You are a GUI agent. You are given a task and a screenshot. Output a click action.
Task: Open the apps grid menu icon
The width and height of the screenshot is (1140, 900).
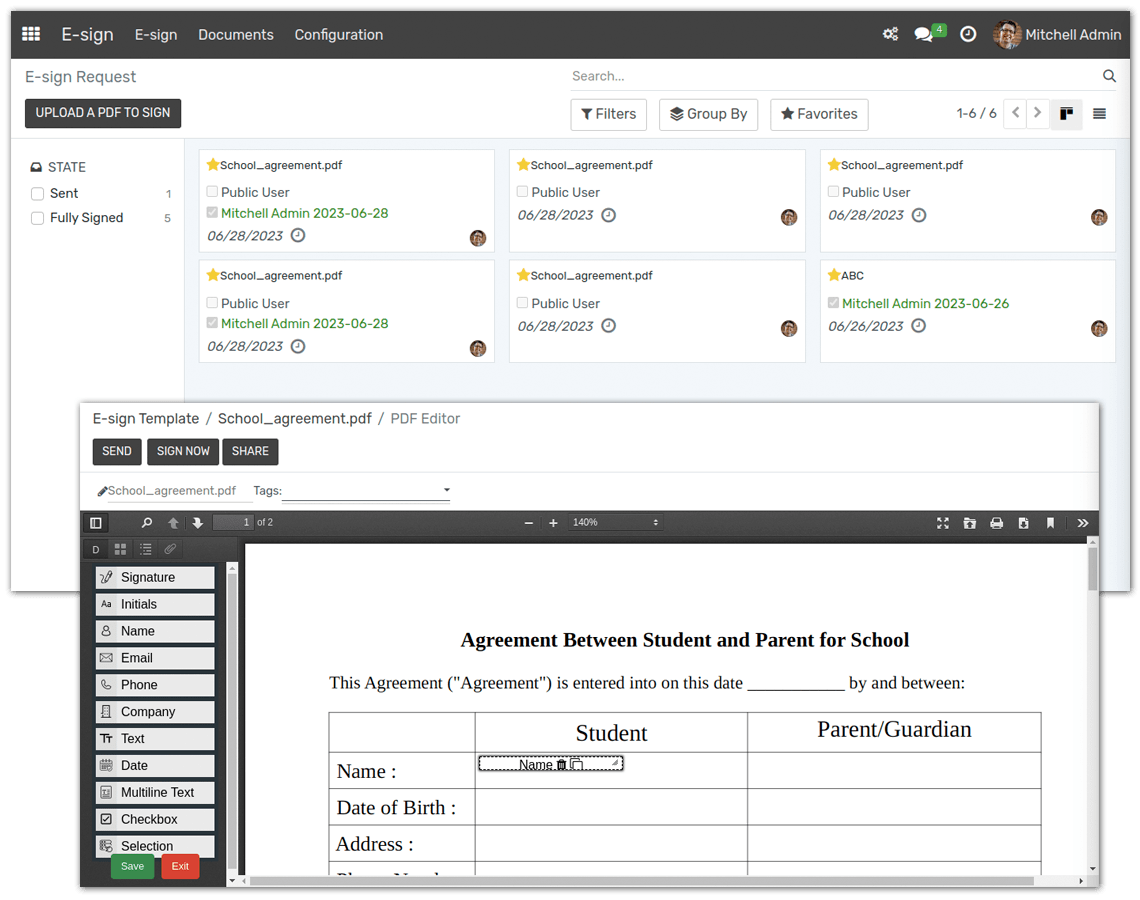(31, 34)
